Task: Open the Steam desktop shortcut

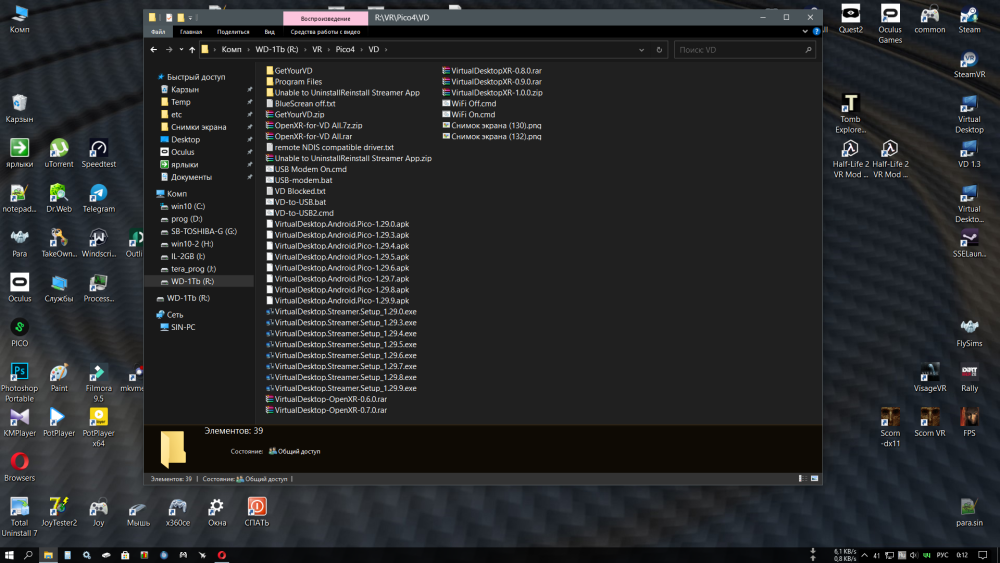Action: click(x=969, y=20)
